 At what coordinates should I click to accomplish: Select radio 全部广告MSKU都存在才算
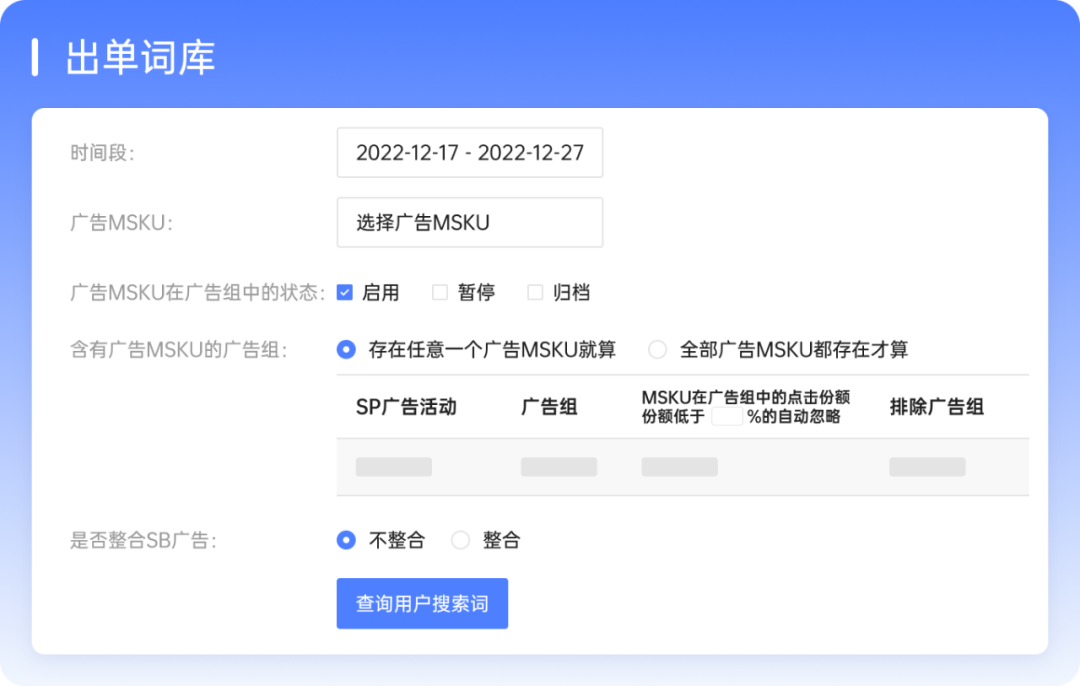pos(657,349)
